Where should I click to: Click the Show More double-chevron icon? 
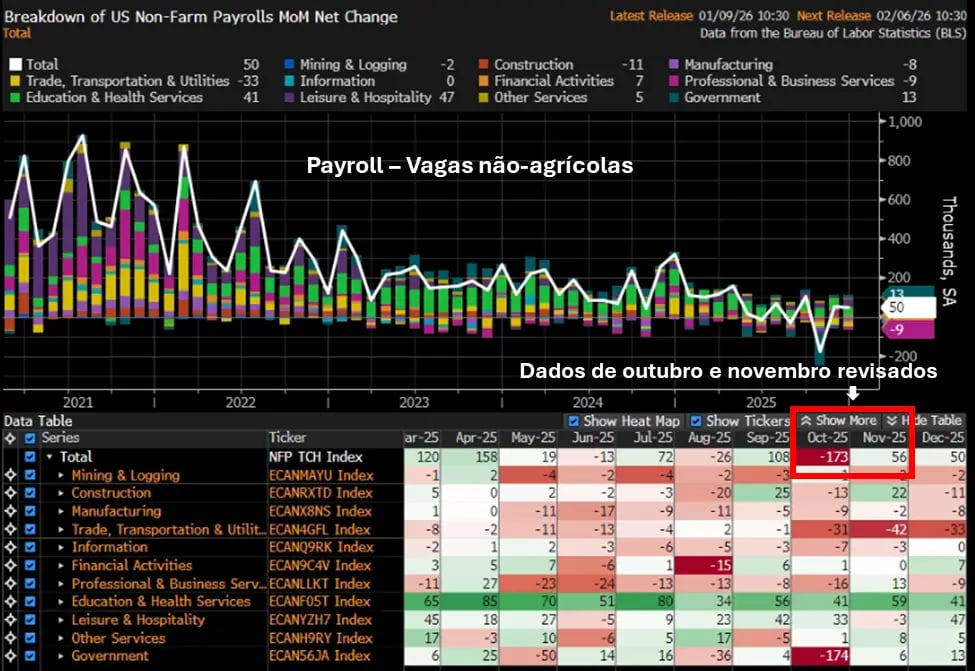pos(806,421)
